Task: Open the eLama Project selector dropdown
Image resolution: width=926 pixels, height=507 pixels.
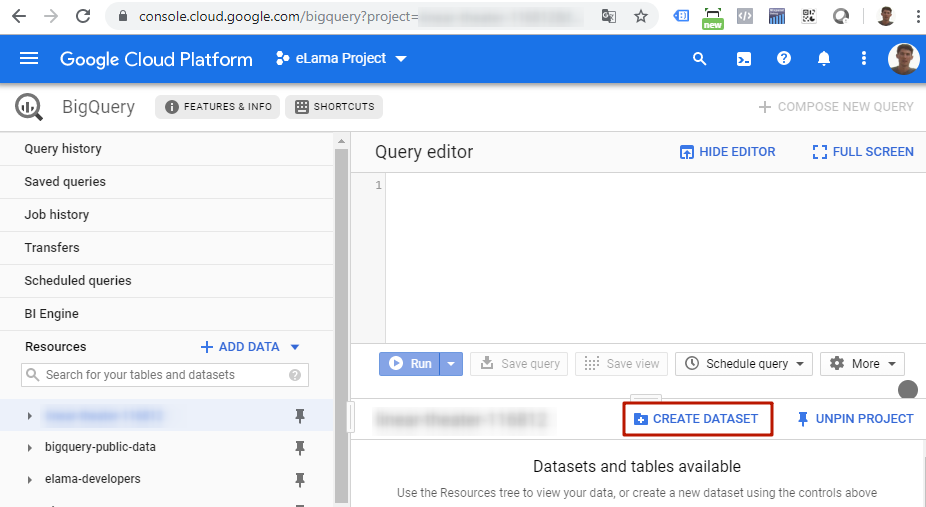Action: 341,58
